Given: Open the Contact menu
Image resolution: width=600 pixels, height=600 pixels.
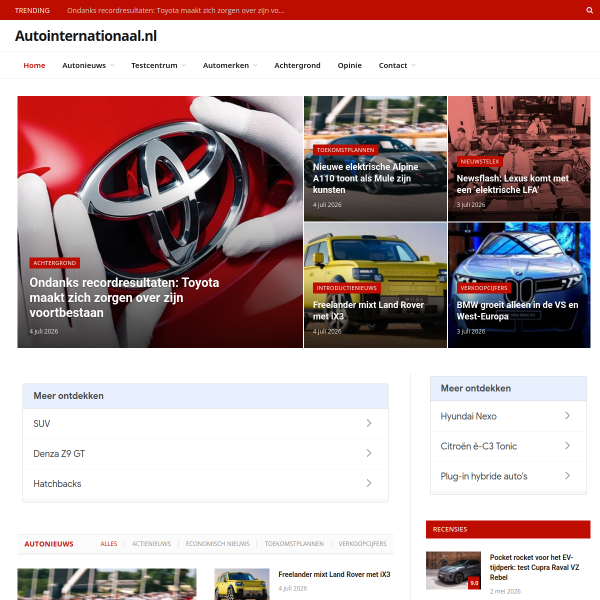Looking at the screenshot, I should (393, 65).
